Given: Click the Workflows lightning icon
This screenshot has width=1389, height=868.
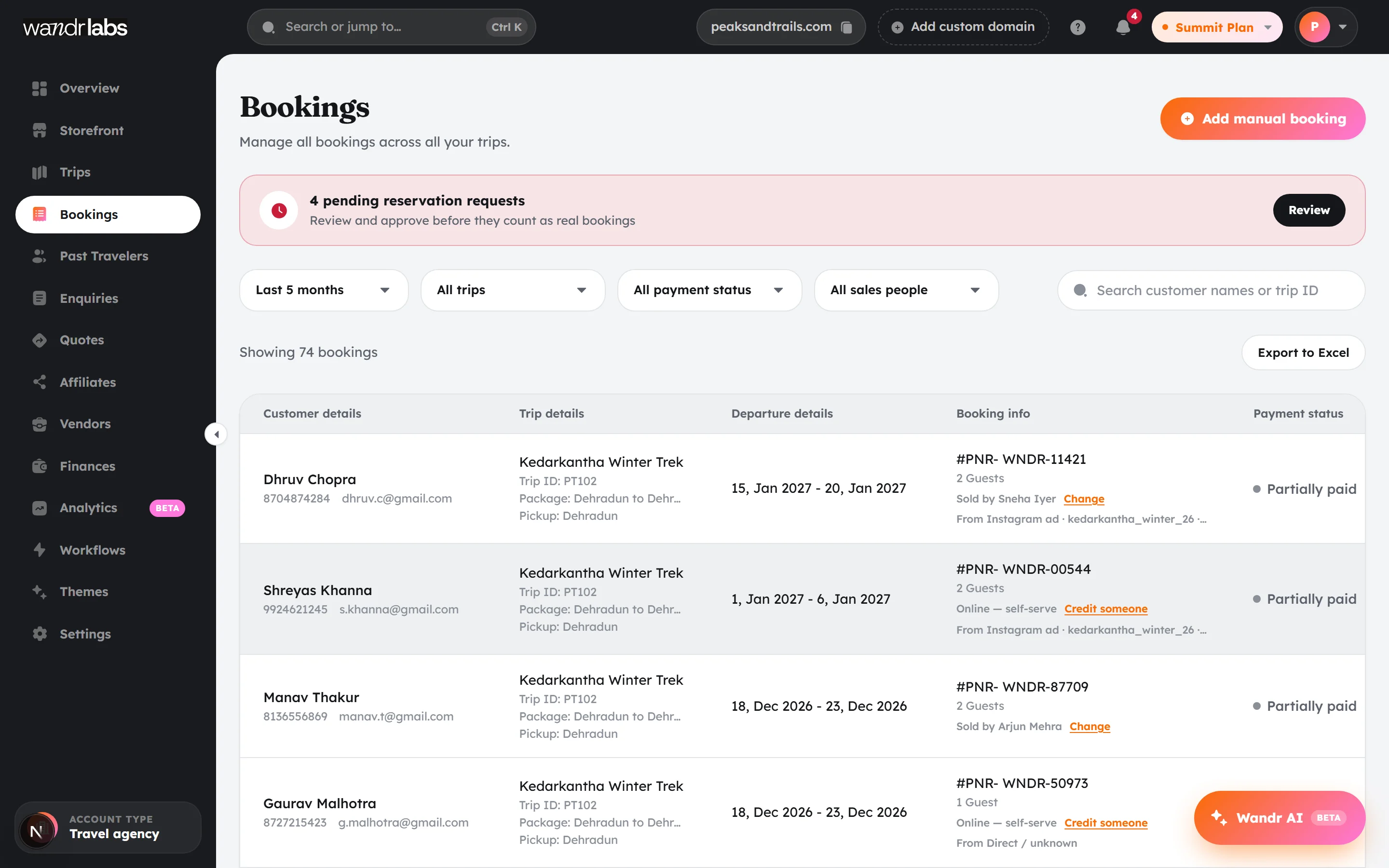Looking at the screenshot, I should click(39, 550).
